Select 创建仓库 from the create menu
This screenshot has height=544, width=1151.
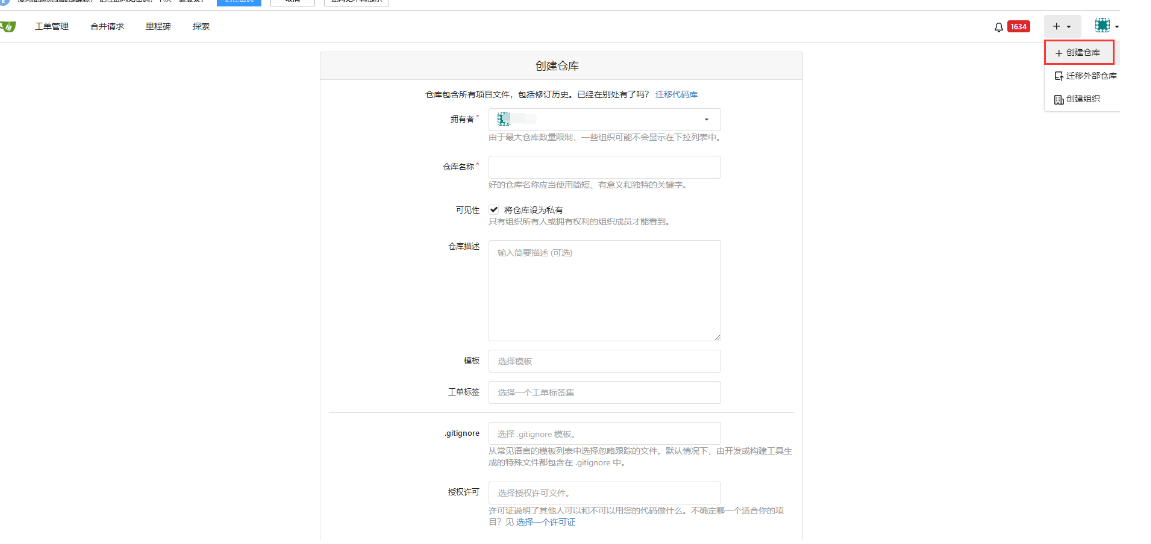(1079, 53)
